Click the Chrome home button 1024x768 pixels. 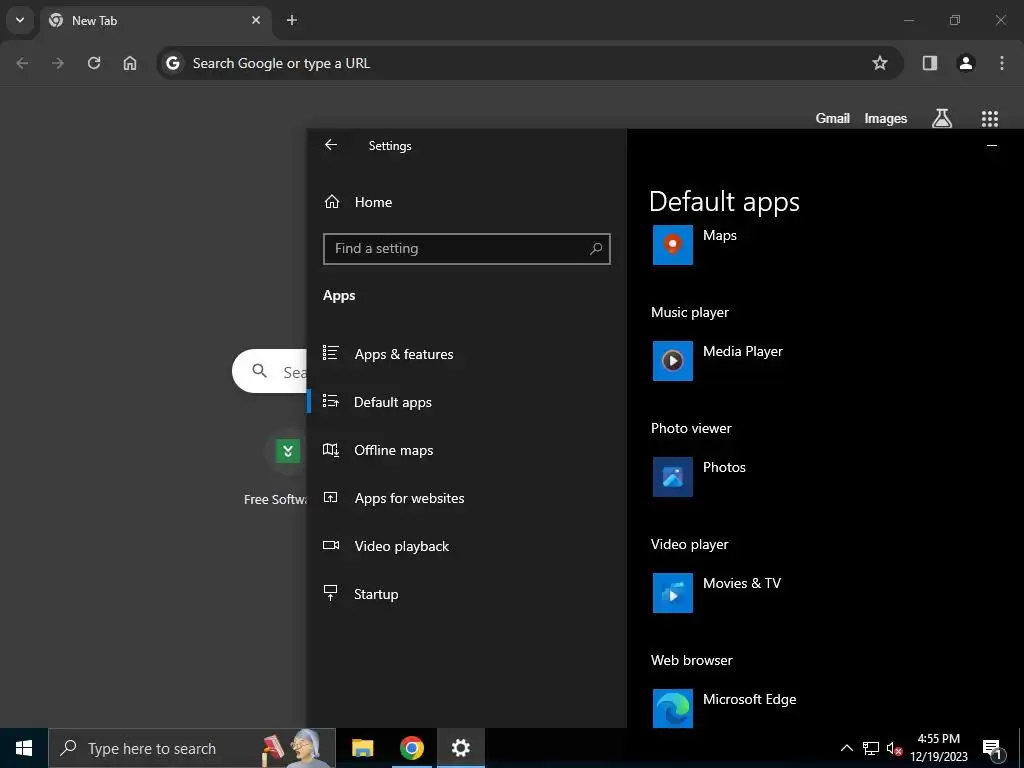[x=130, y=63]
